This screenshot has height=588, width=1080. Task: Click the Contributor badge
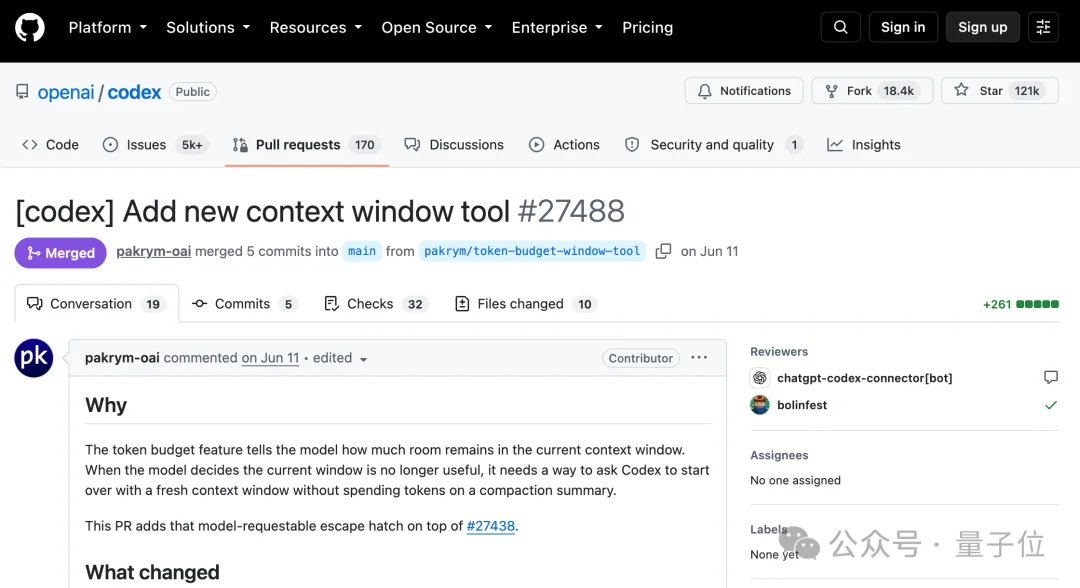[x=641, y=358]
